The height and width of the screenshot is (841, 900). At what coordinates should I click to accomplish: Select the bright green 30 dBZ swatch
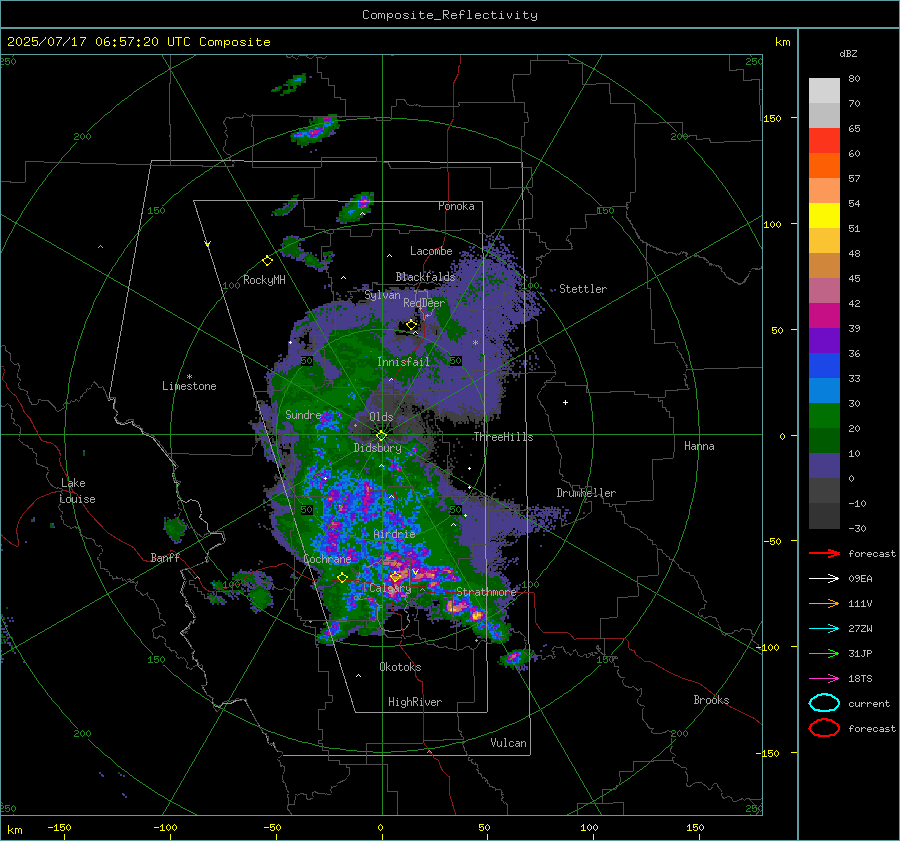[x=824, y=415]
